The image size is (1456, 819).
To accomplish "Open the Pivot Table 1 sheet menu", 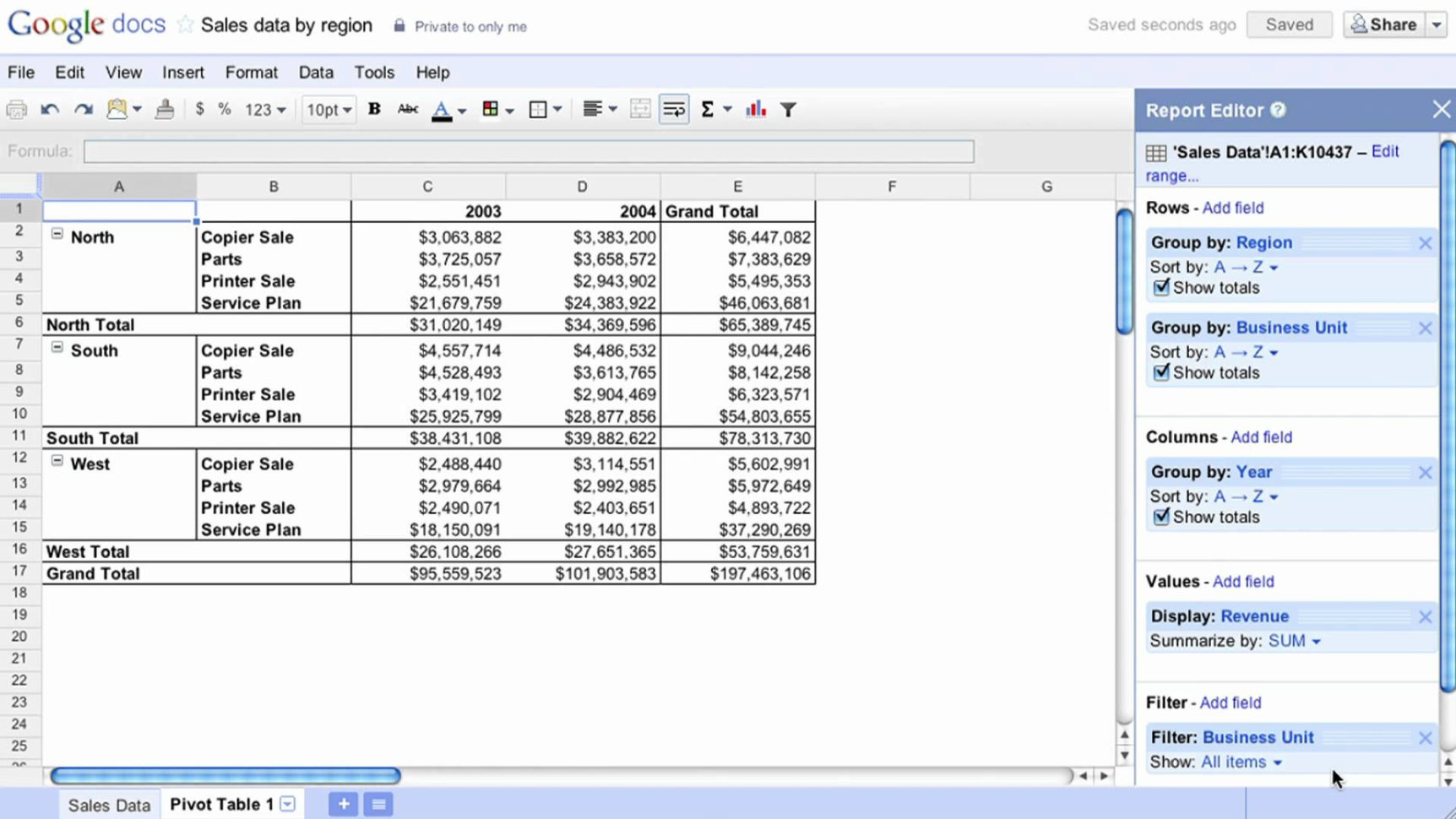I will click(x=287, y=804).
